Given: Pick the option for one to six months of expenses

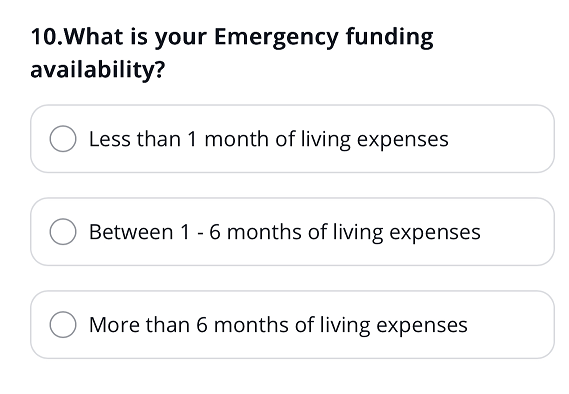Looking at the screenshot, I should click(x=292, y=231).
